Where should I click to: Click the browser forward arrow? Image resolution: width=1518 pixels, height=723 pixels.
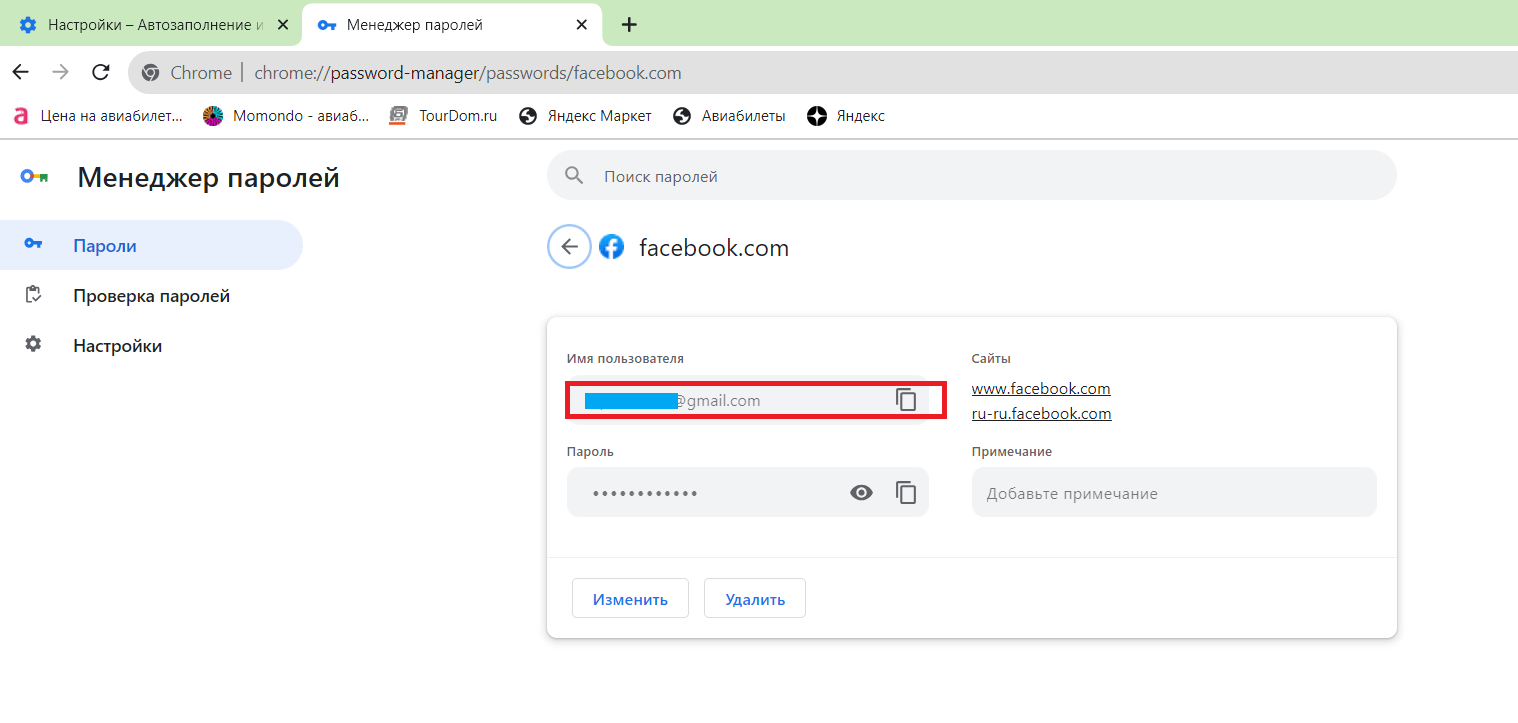click(x=60, y=72)
